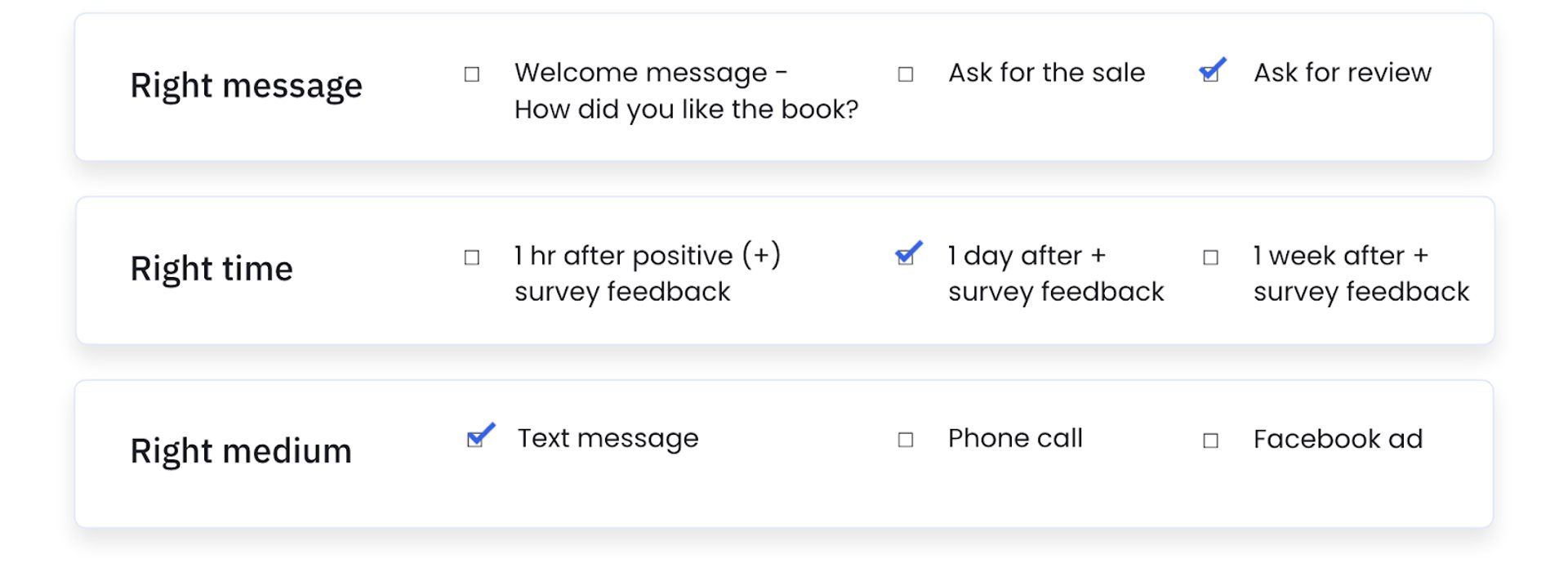Click the '1 week after + survey feedback' label
Viewport: 1568px width, 577px height.
click(1361, 274)
